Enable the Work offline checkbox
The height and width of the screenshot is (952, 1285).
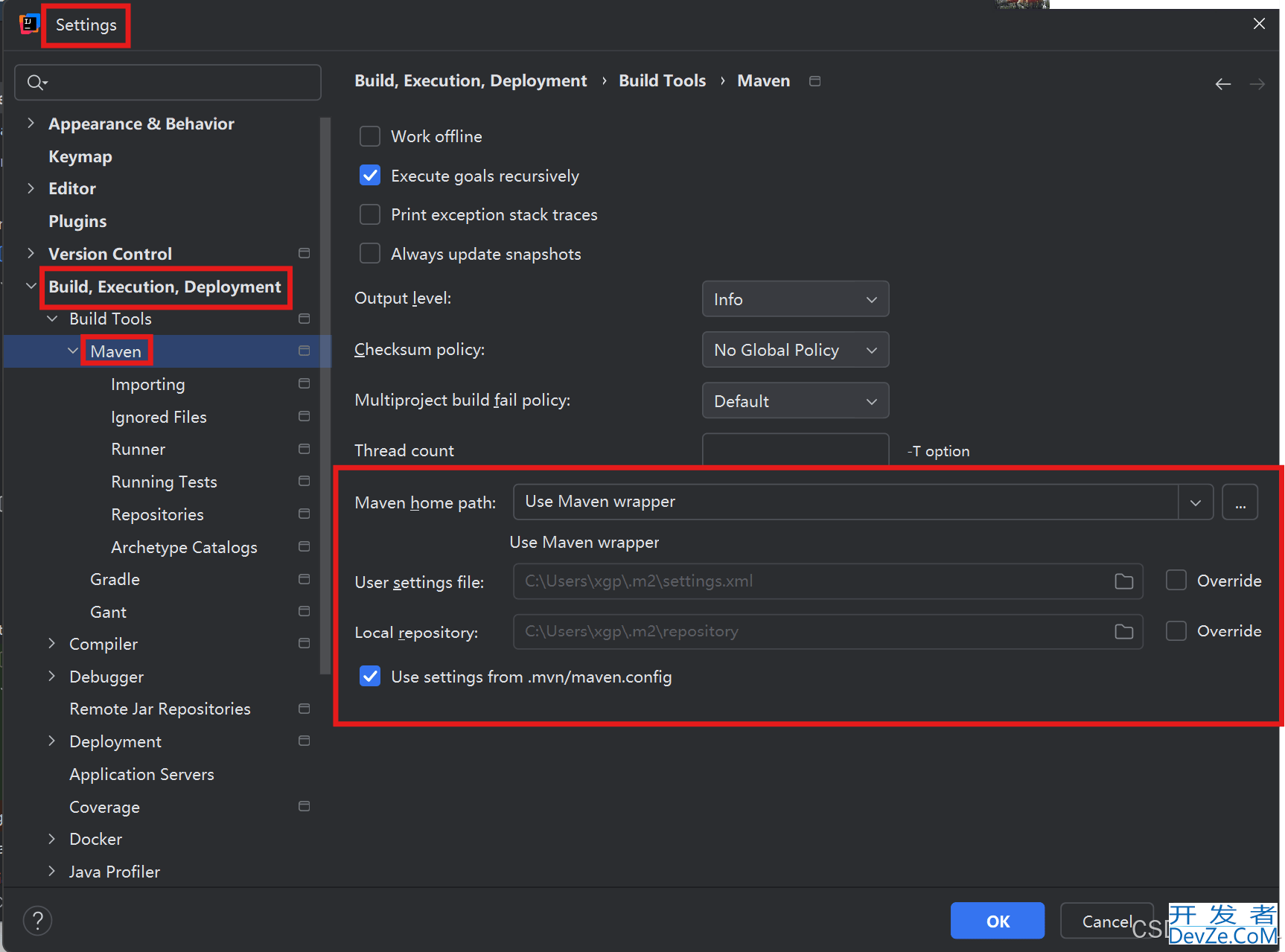point(370,136)
